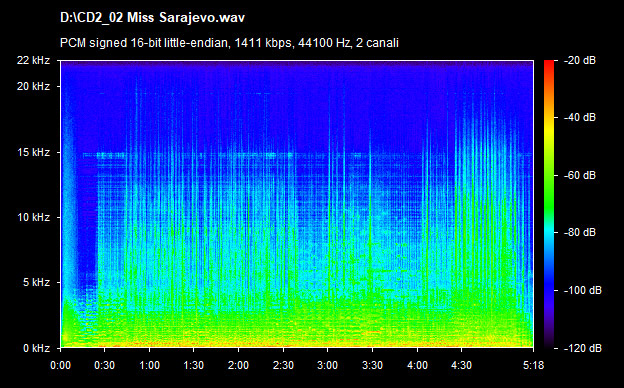The height and width of the screenshot is (388, 624).
Task: Click the PCM signed 16-bit format info line
Action: (229, 43)
